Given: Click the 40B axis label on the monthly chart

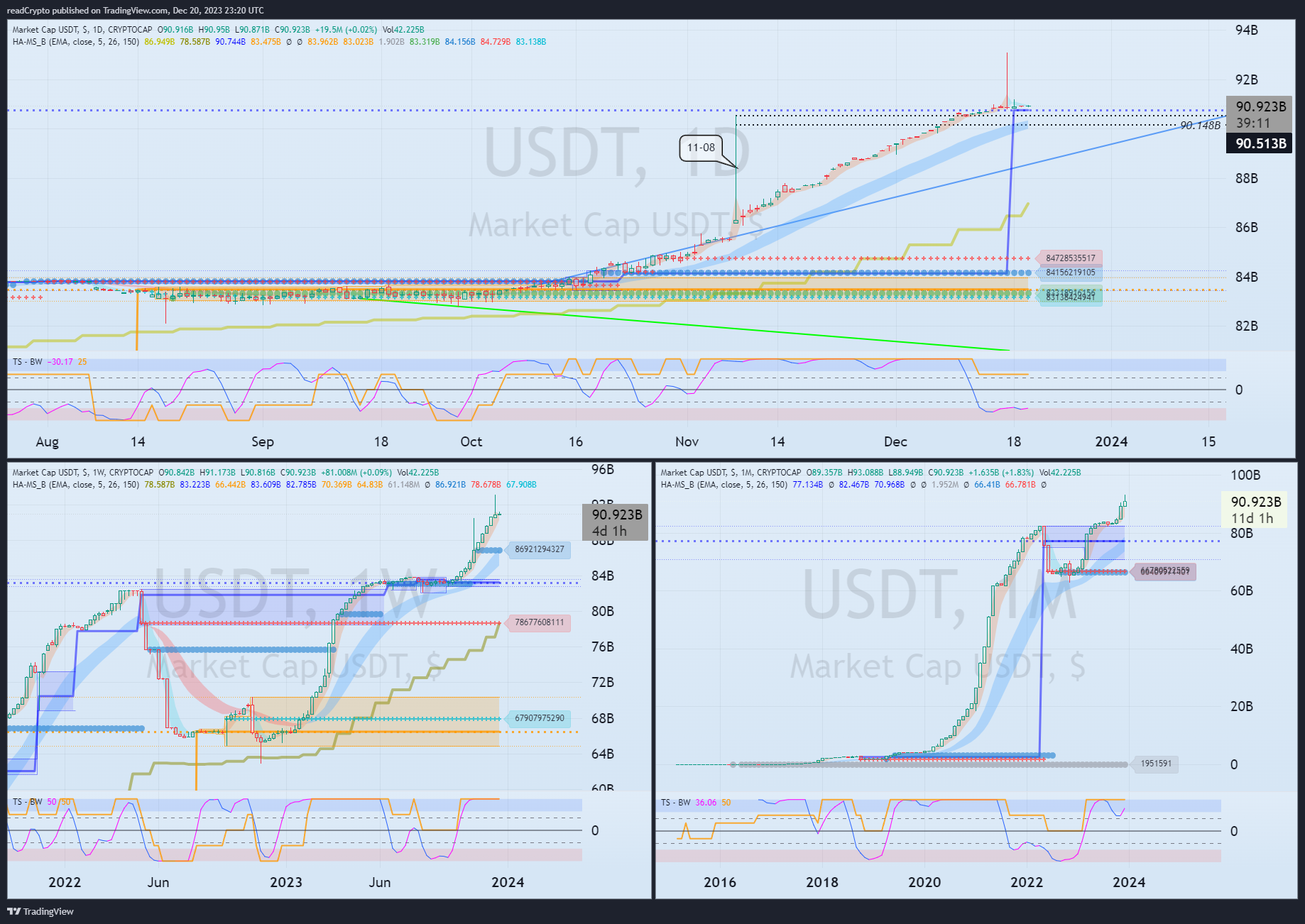Looking at the screenshot, I should [x=1242, y=649].
